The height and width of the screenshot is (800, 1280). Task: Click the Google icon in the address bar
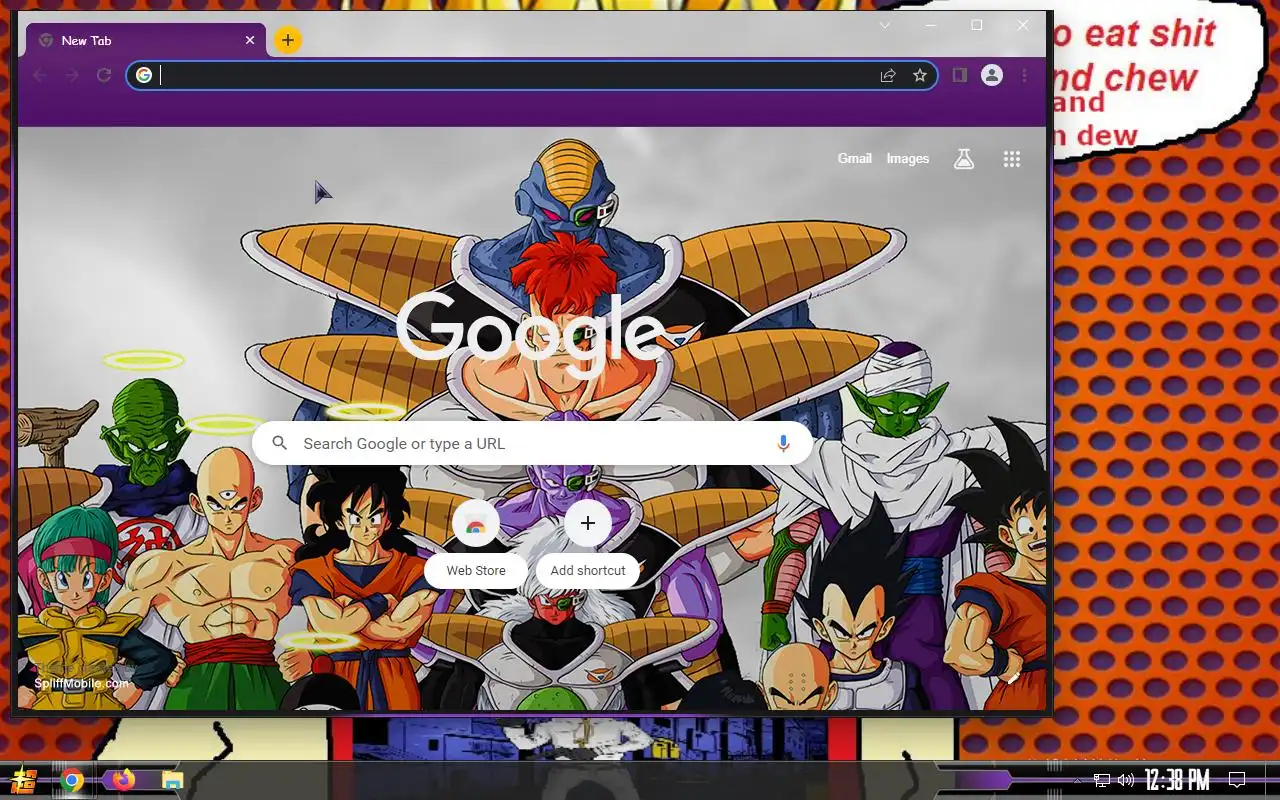tap(144, 75)
